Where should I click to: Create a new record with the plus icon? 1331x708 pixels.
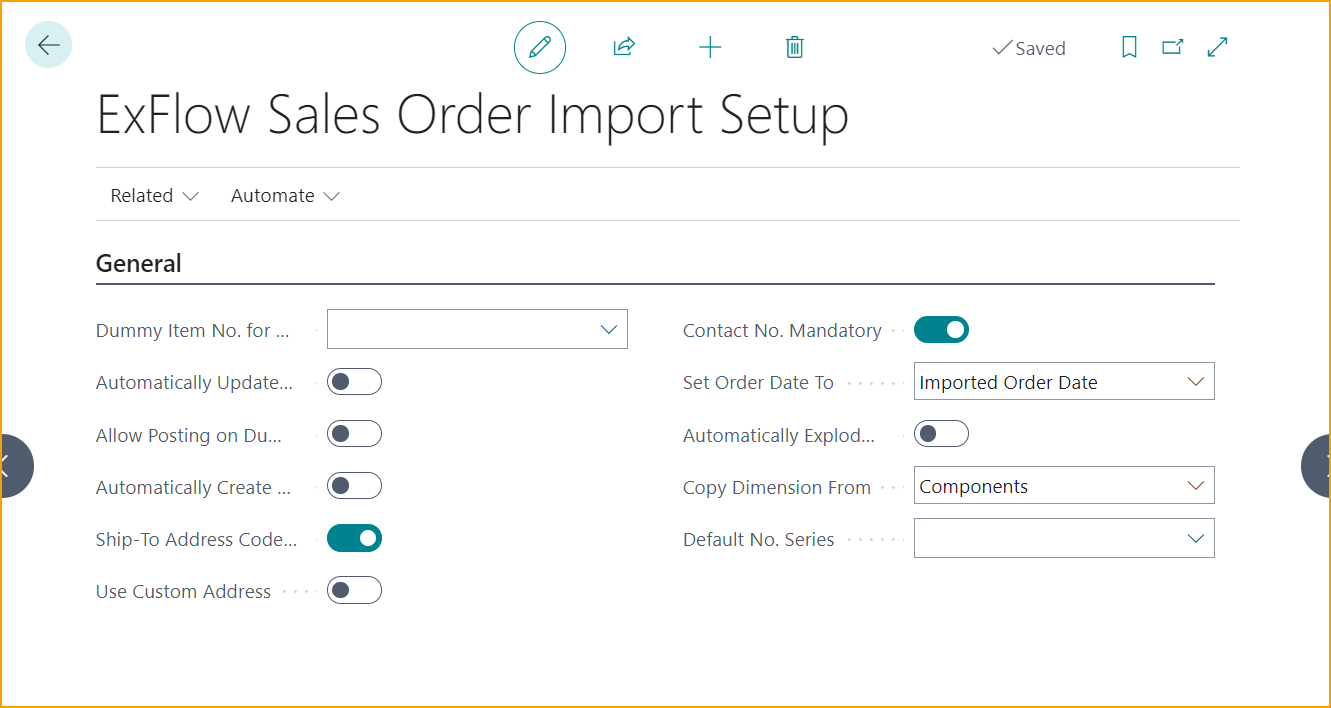[x=710, y=47]
